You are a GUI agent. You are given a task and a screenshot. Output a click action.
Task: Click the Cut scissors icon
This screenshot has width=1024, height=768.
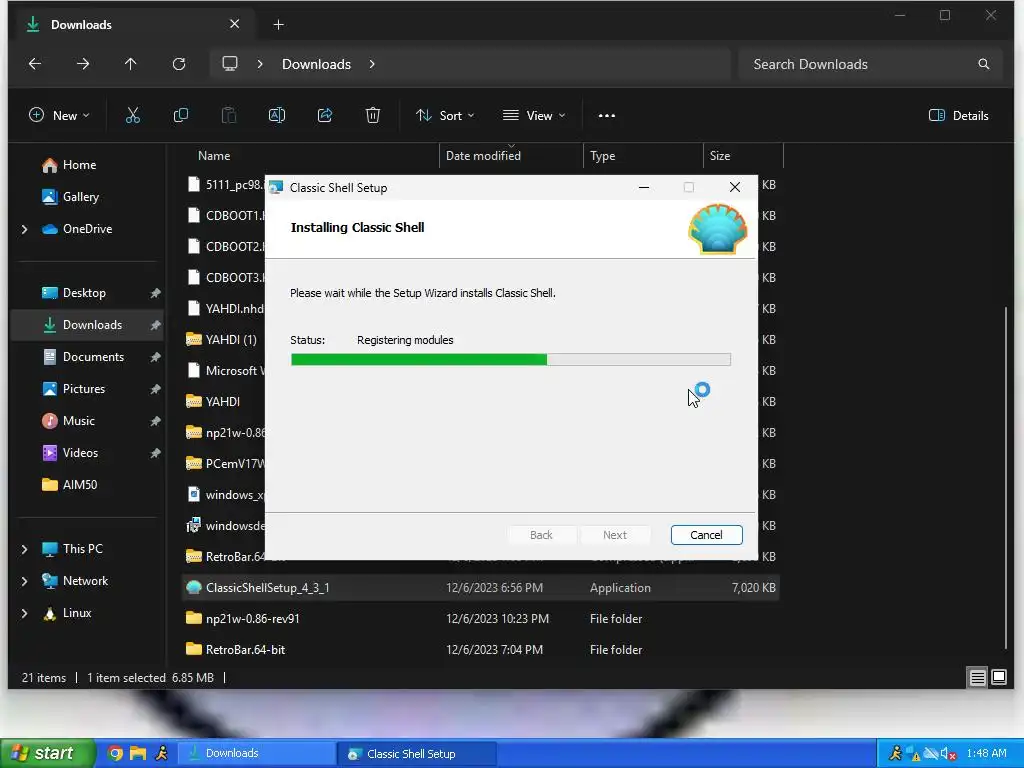coord(133,116)
